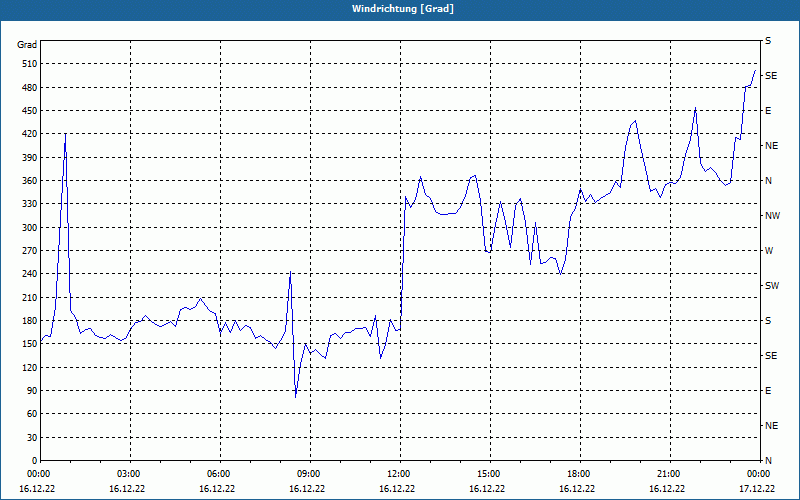Viewport: 800px width, 500px height.
Task: Select the 120 left axis label
Action: click(x=29, y=367)
